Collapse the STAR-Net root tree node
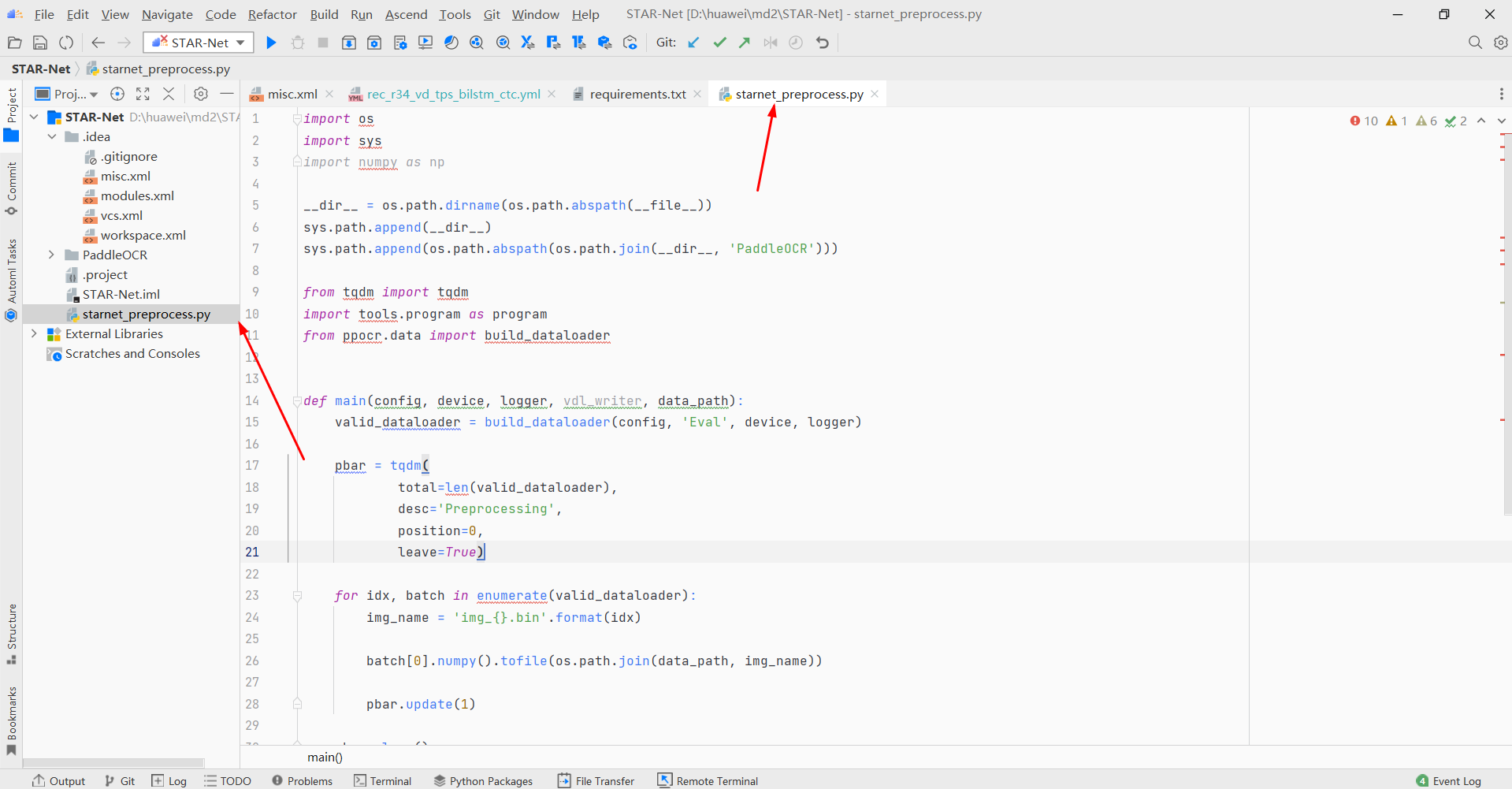This screenshot has height=789, width=1512. [x=34, y=117]
